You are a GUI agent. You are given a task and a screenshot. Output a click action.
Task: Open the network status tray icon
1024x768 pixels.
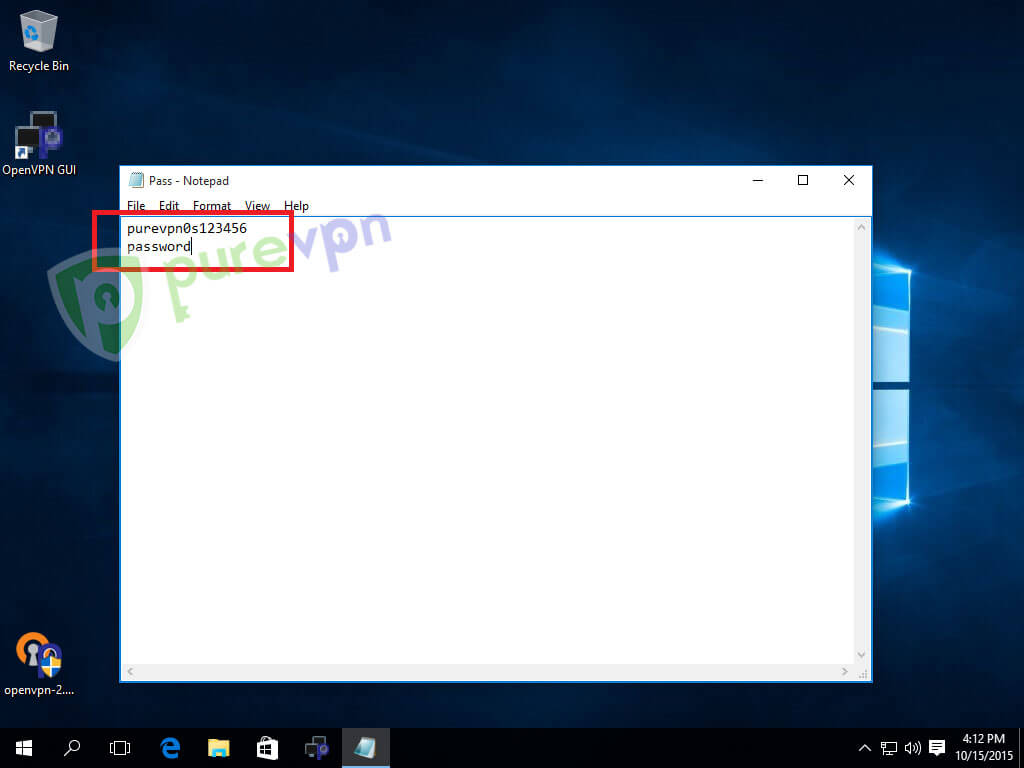pyautogui.click(x=888, y=748)
